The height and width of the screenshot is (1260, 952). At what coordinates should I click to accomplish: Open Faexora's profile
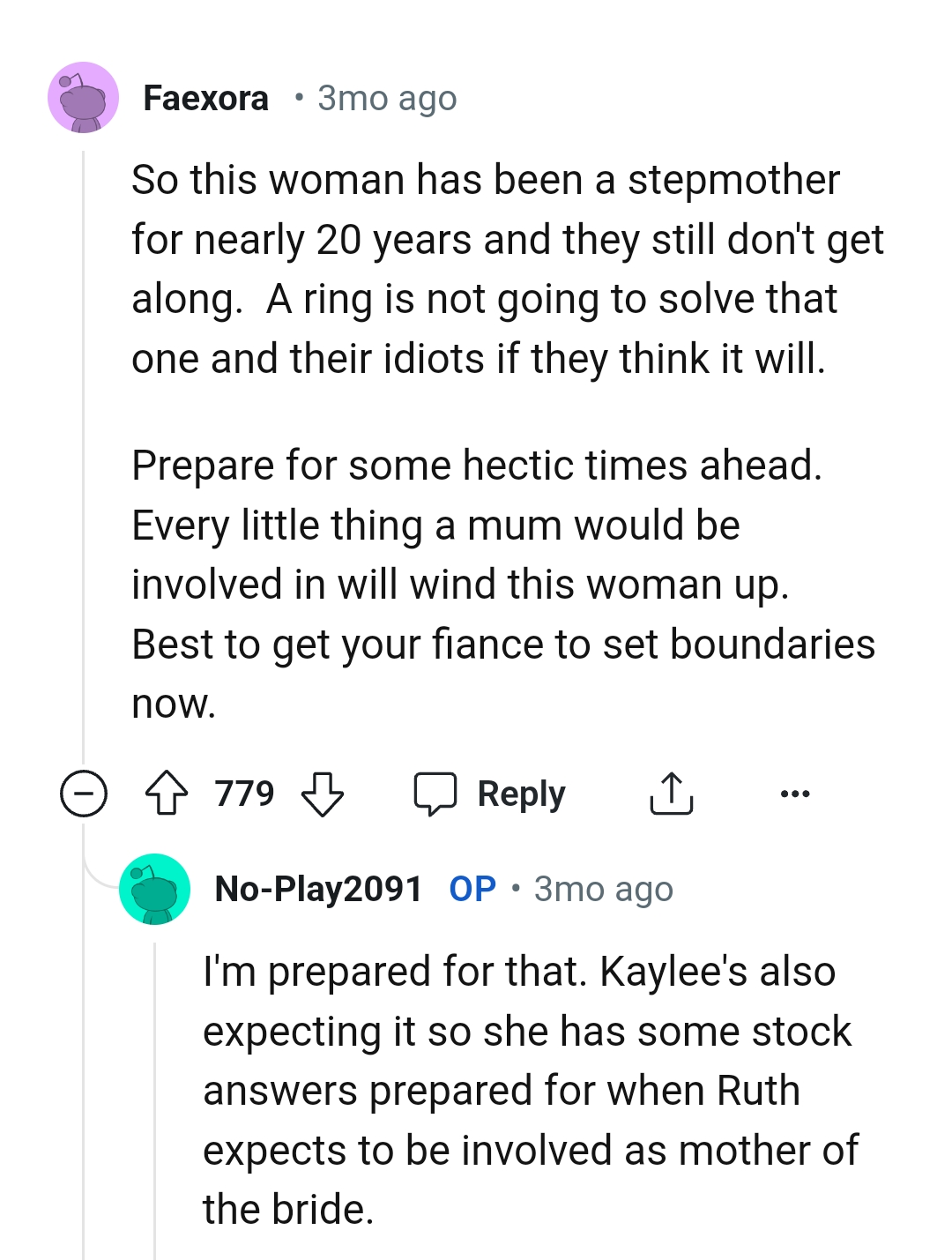click(x=205, y=97)
